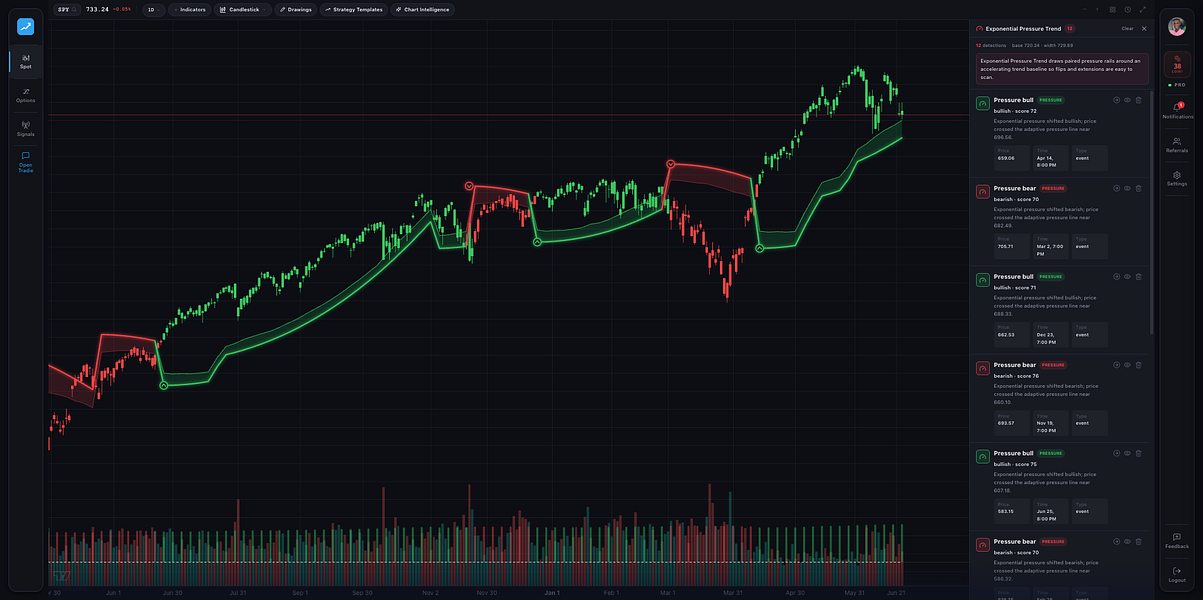Add the score 71 Pressure bull detection
Image resolution: width=1203 pixels, height=600 pixels.
coord(1116,276)
